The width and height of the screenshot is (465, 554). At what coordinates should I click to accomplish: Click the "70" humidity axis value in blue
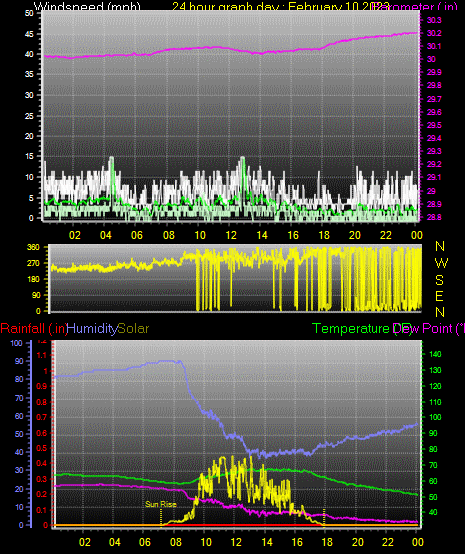[x=19, y=398]
